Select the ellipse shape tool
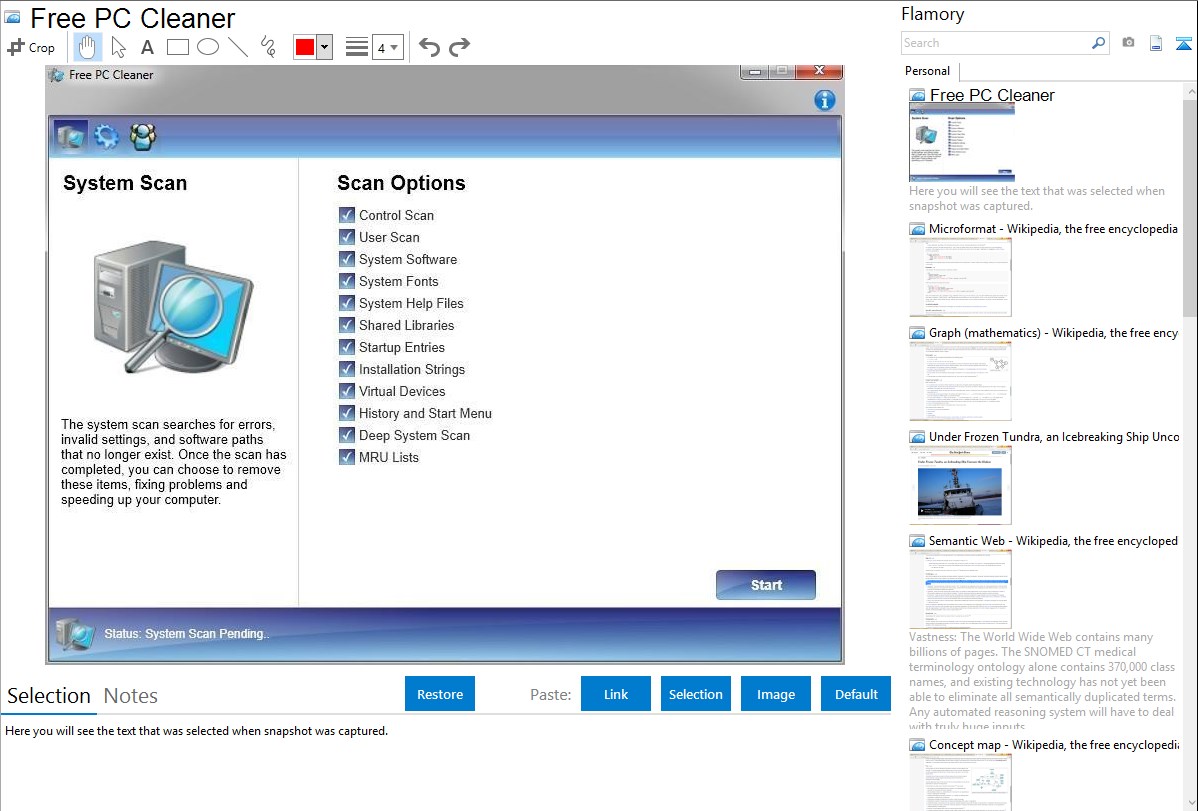 click(208, 47)
